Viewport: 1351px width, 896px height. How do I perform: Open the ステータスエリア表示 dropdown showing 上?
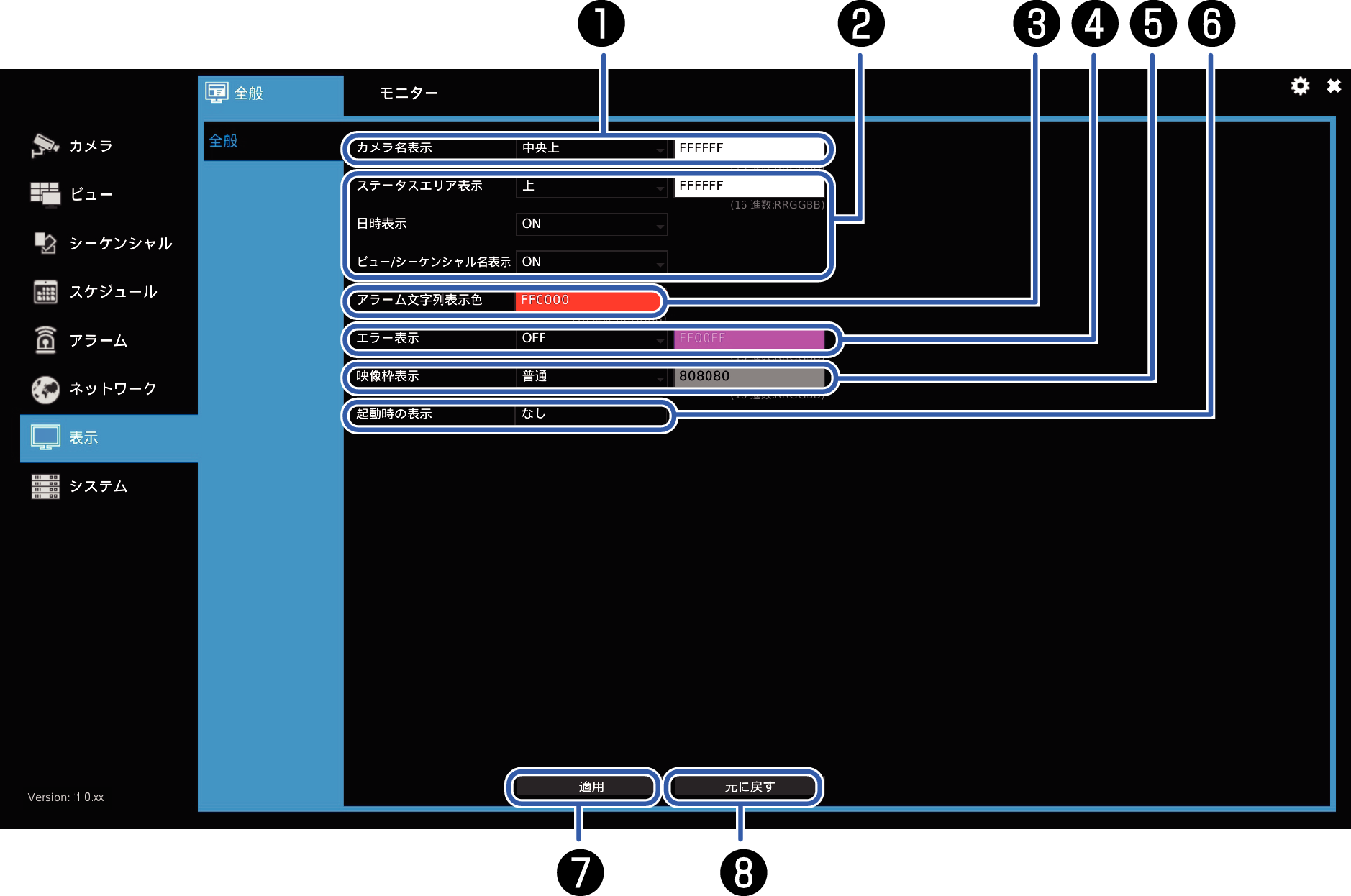tap(592, 186)
